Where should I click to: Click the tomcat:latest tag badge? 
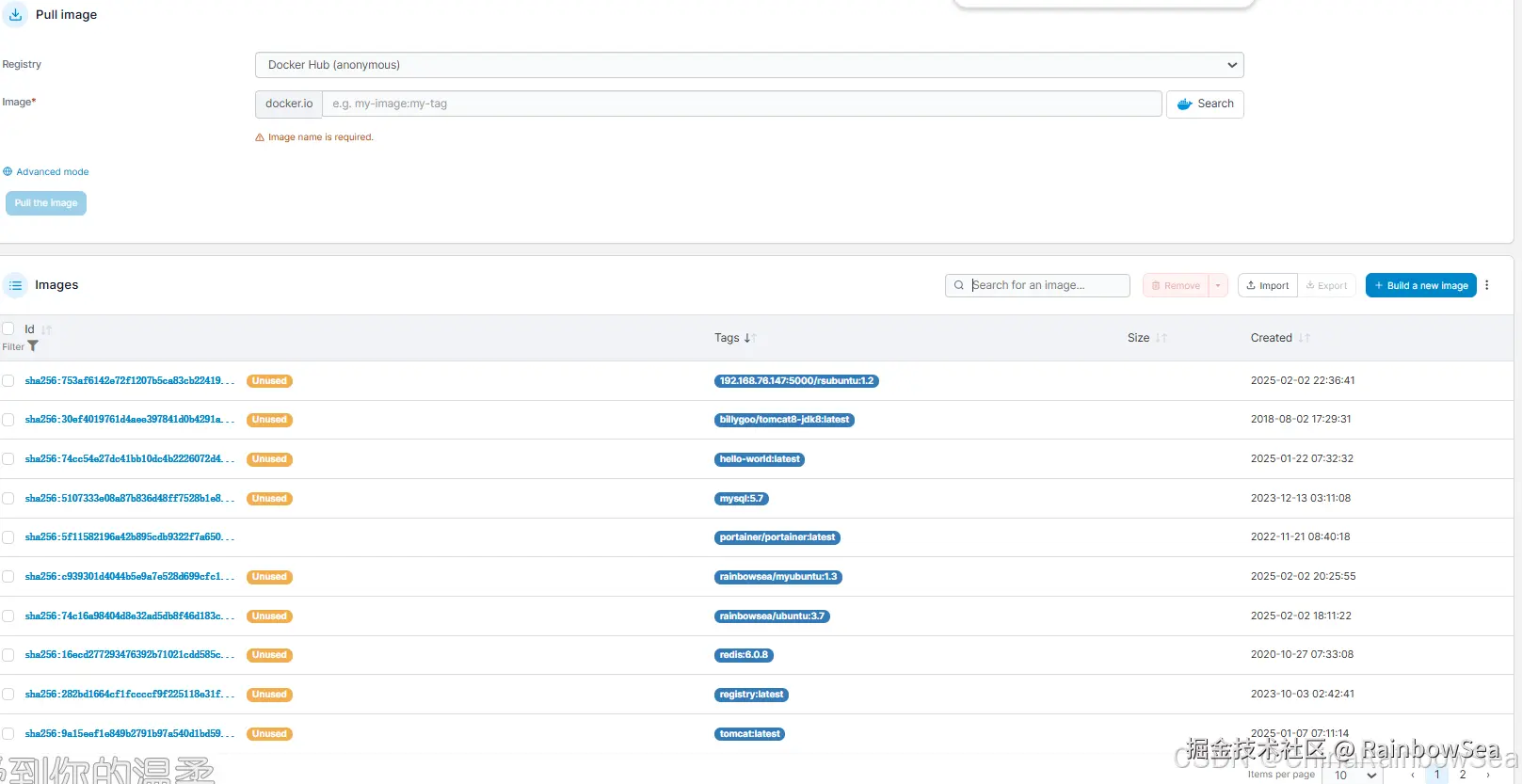750,734
